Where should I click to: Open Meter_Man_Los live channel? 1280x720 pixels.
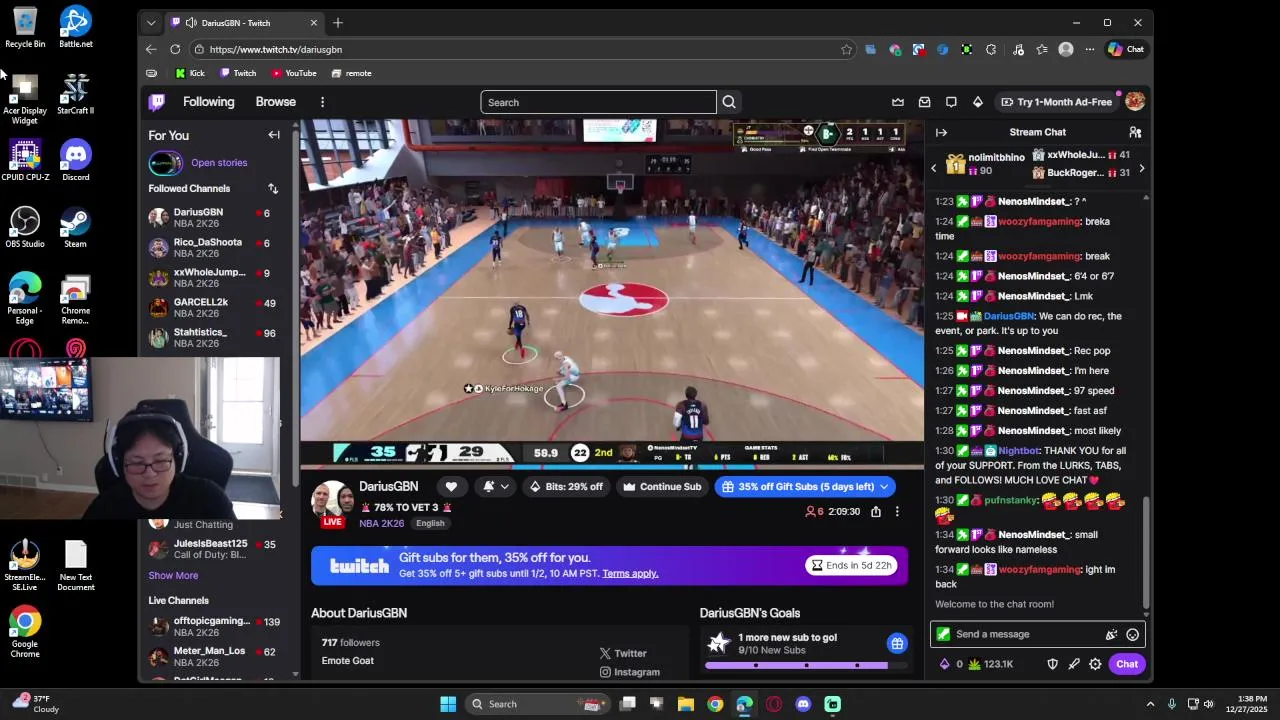point(213,657)
